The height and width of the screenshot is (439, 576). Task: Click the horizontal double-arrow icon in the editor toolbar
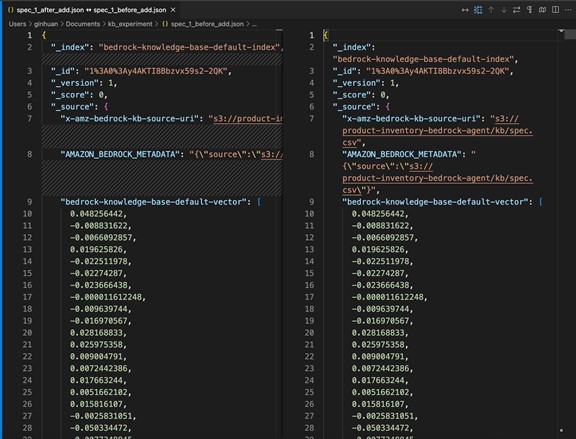point(465,10)
